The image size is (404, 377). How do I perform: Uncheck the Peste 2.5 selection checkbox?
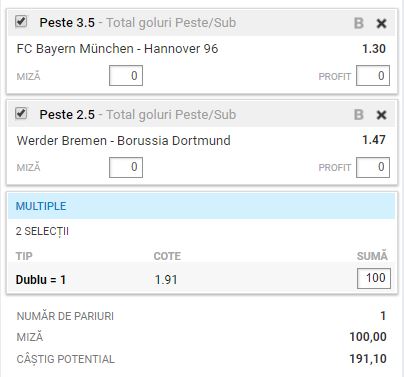tap(21, 114)
